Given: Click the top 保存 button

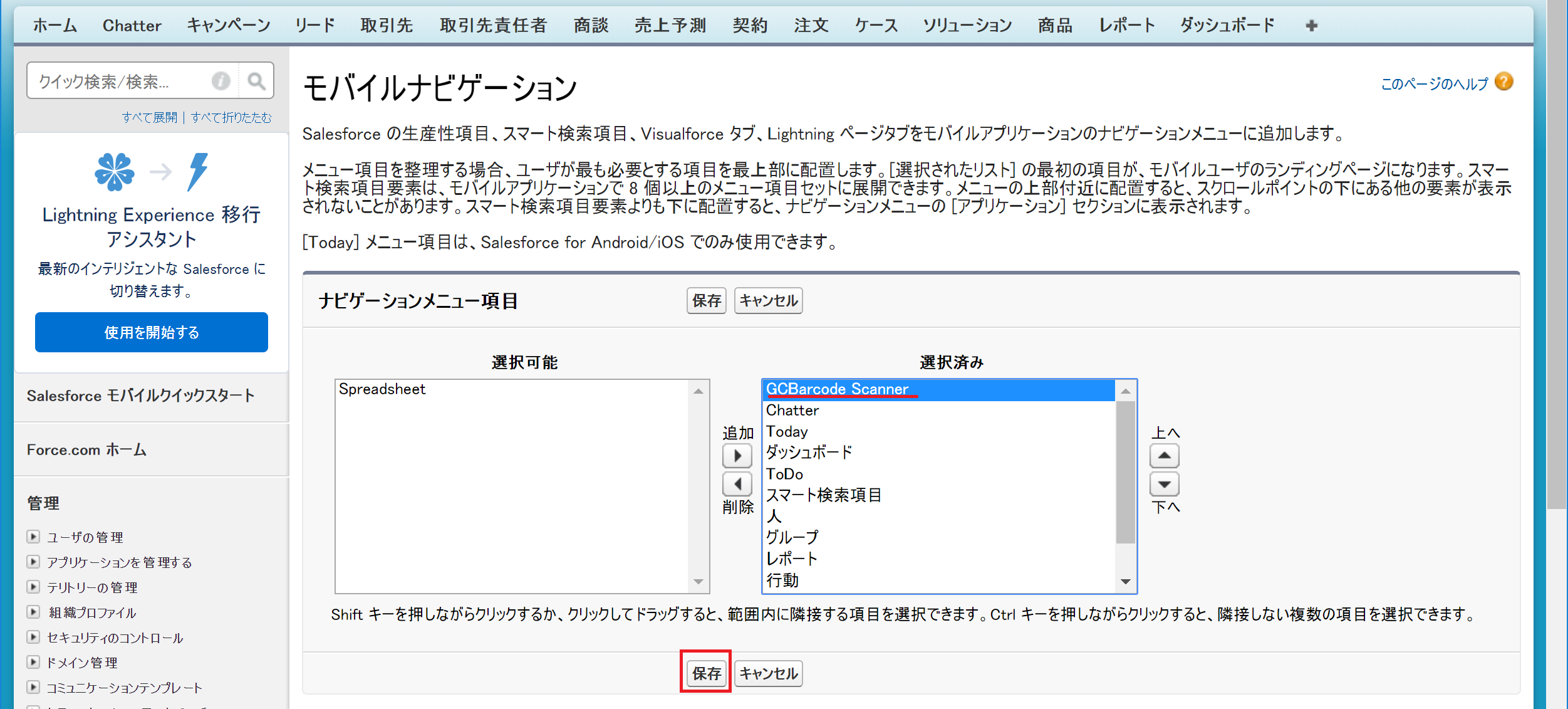Looking at the screenshot, I should [x=706, y=301].
